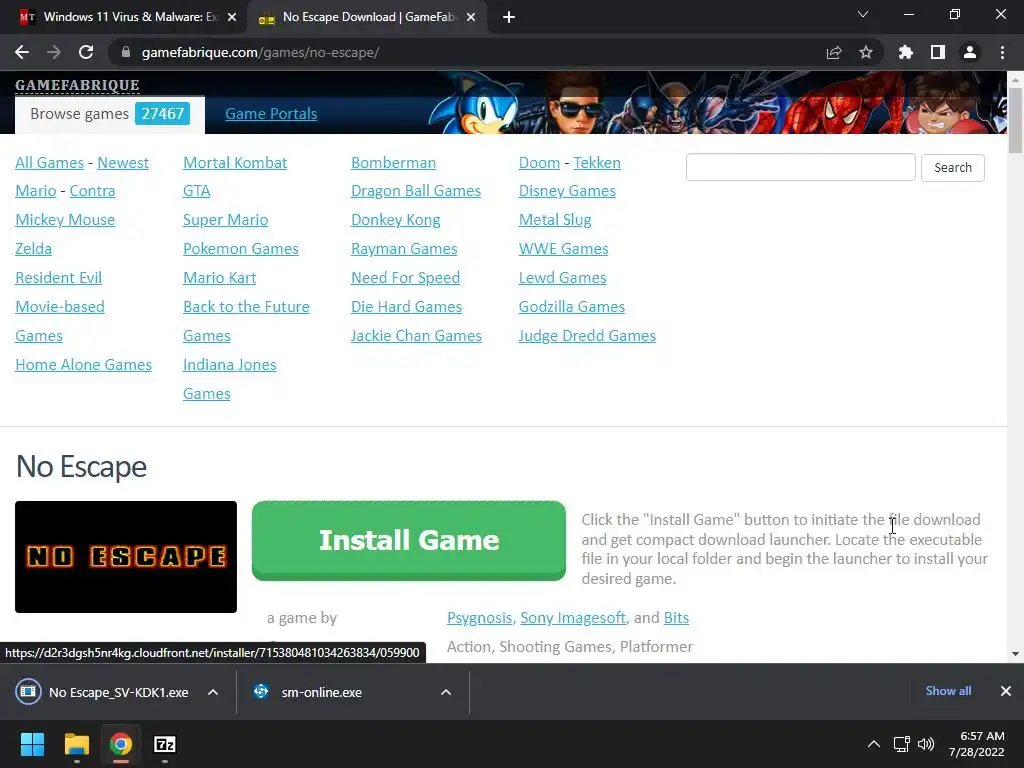Open the Home Alone Games link
The height and width of the screenshot is (768, 1024).
(x=84, y=364)
